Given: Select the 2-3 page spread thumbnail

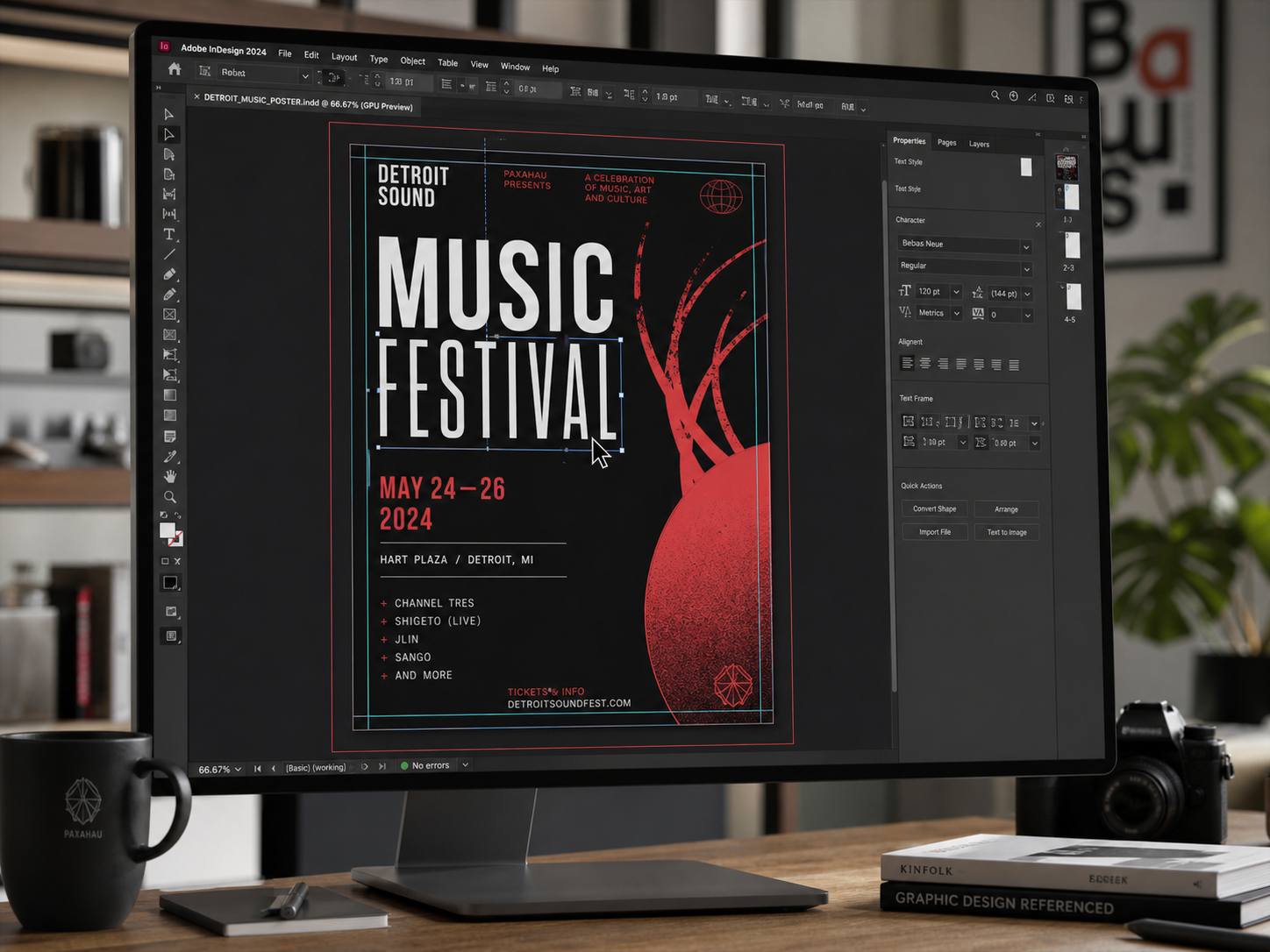Looking at the screenshot, I should point(1071,245).
